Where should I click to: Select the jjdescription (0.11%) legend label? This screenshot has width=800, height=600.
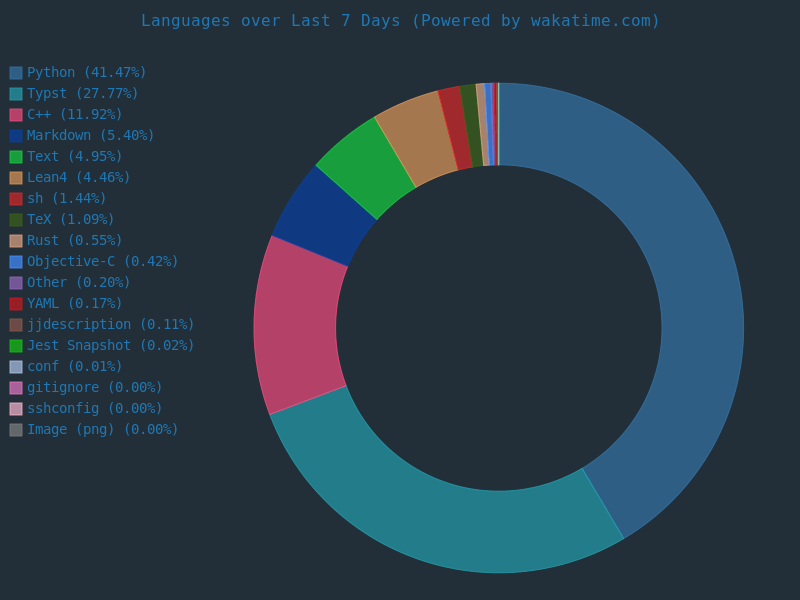[110, 325]
